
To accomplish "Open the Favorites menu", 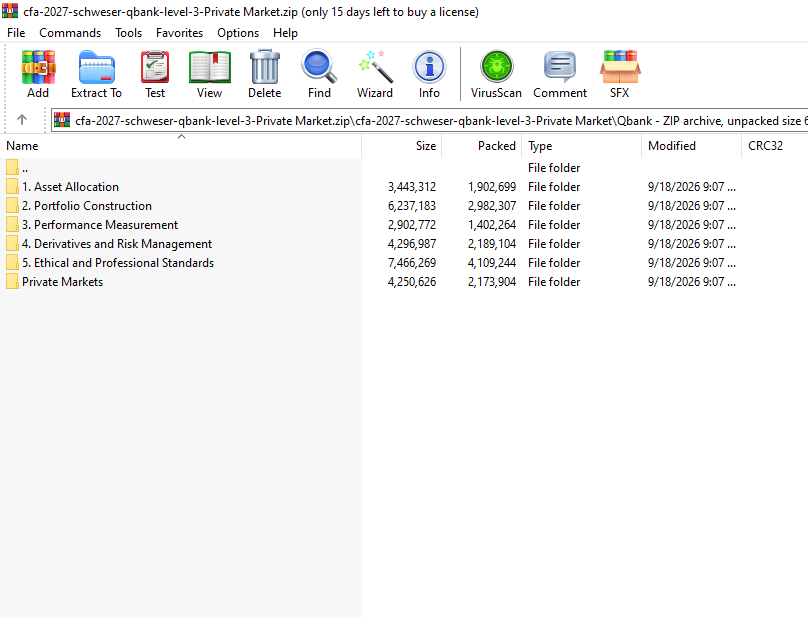I will click(179, 33).
